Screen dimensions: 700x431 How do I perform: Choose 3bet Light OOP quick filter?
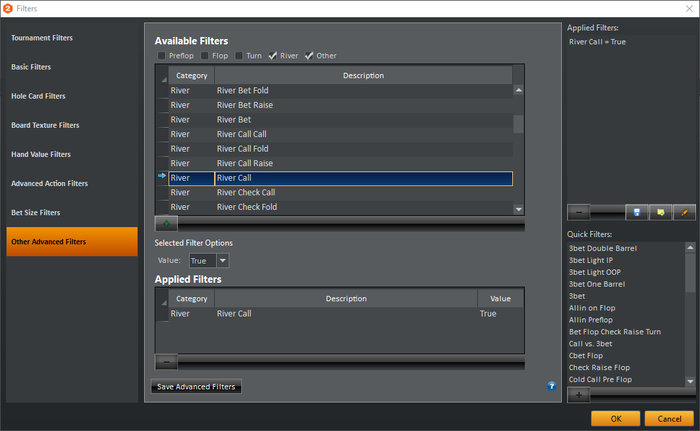point(595,272)
